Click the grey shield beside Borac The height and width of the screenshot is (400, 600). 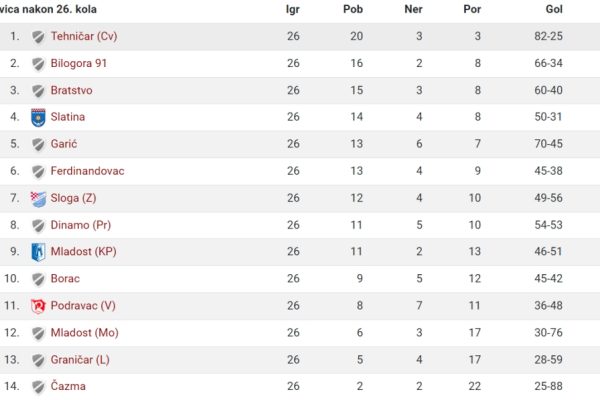[38, 279]
